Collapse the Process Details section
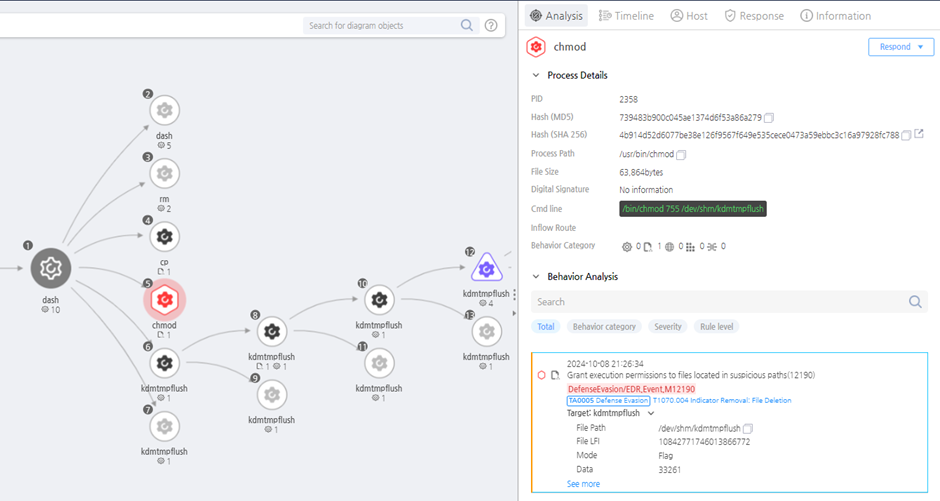The height and width of the screenshot is (501, 940). (536, 75)
